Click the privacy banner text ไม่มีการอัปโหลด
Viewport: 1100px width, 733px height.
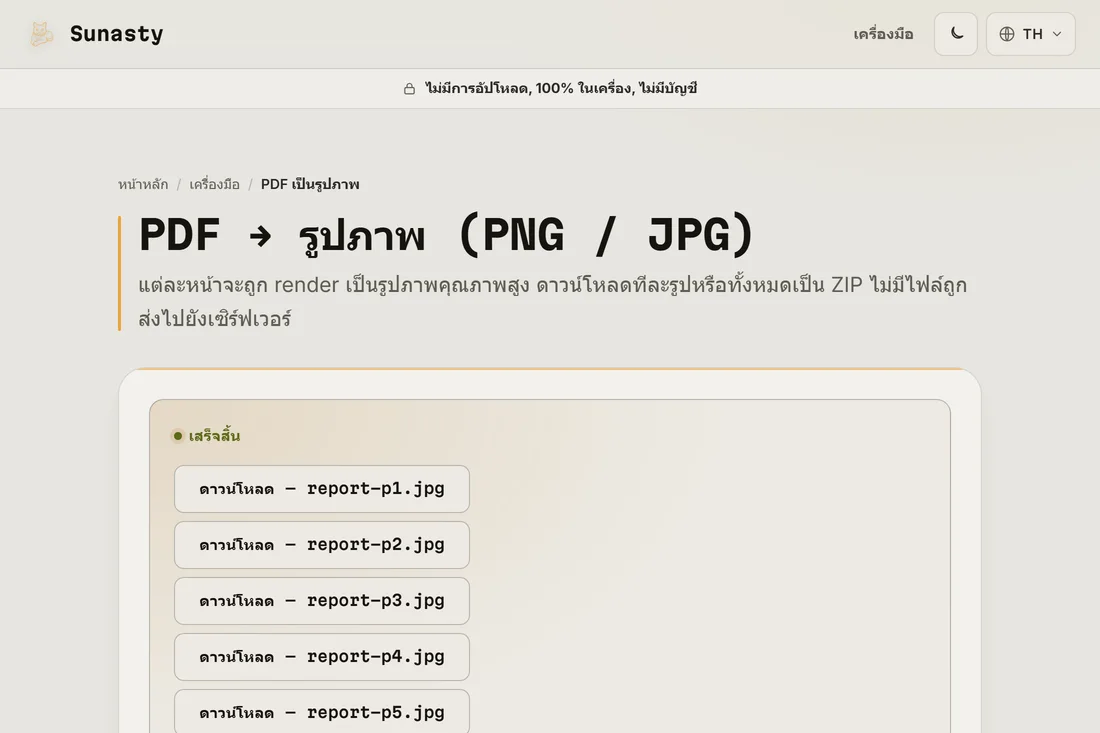click(561, 88)
